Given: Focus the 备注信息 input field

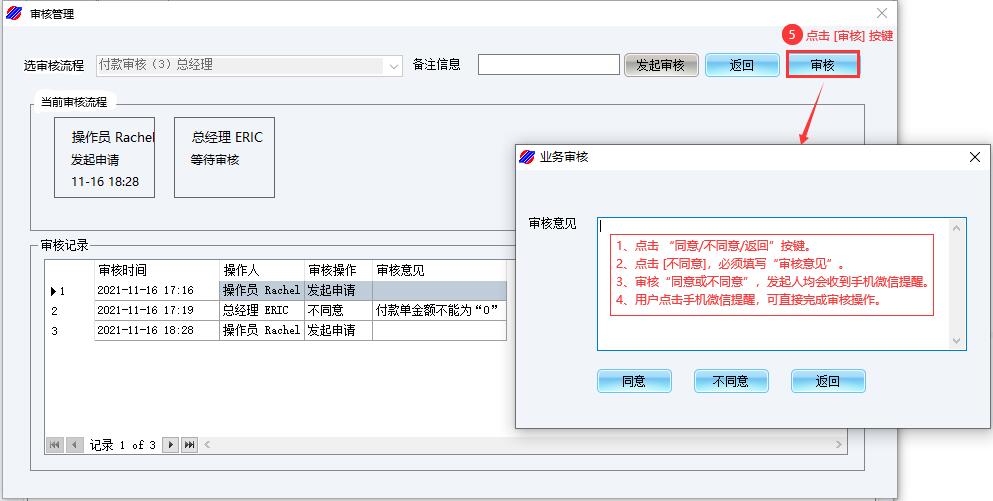Looking at the screenshot, I should pos(548,65).
